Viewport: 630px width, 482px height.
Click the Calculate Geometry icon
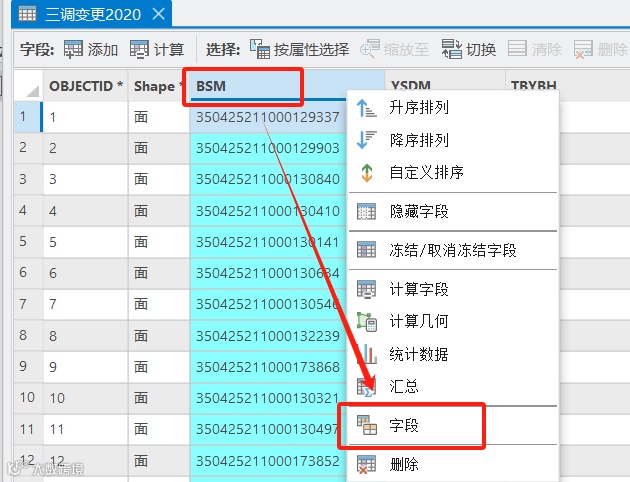point(367,322)
